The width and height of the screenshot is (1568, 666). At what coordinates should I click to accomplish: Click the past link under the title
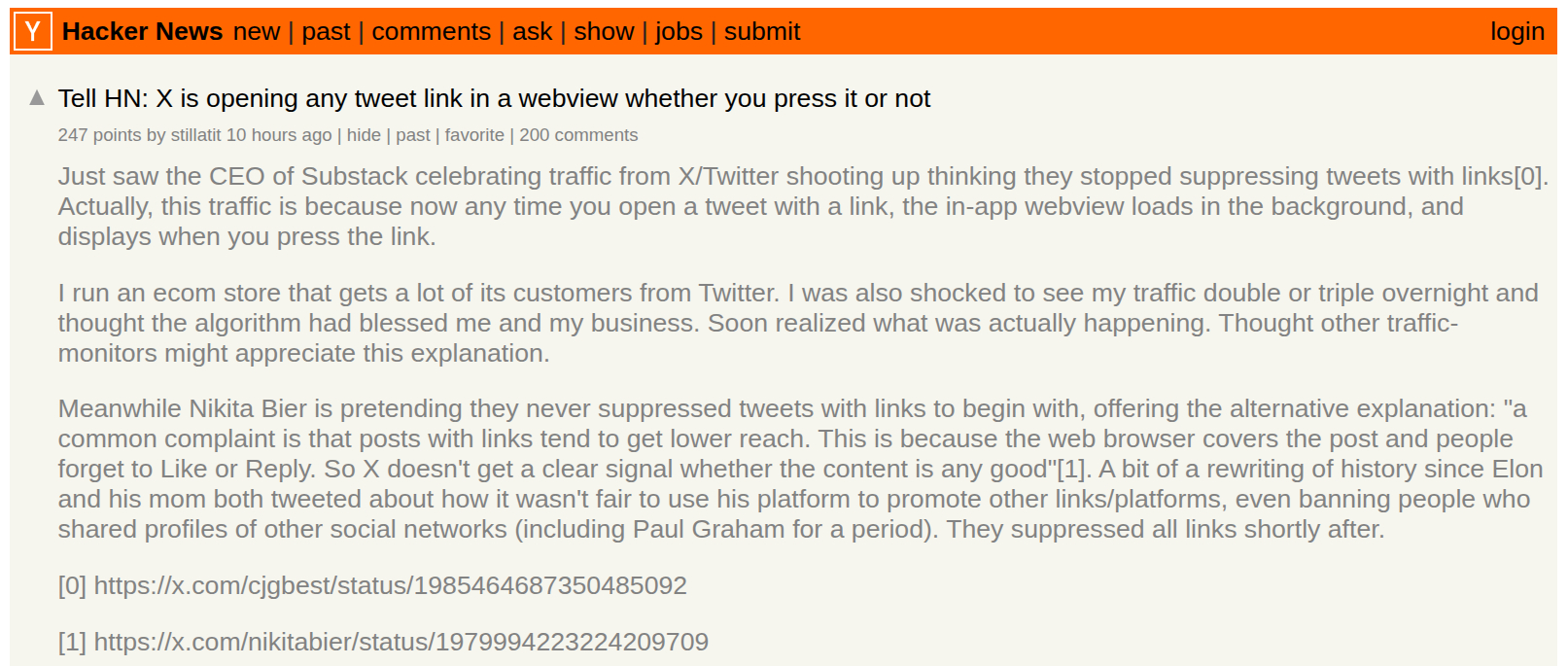click(412, 135)
